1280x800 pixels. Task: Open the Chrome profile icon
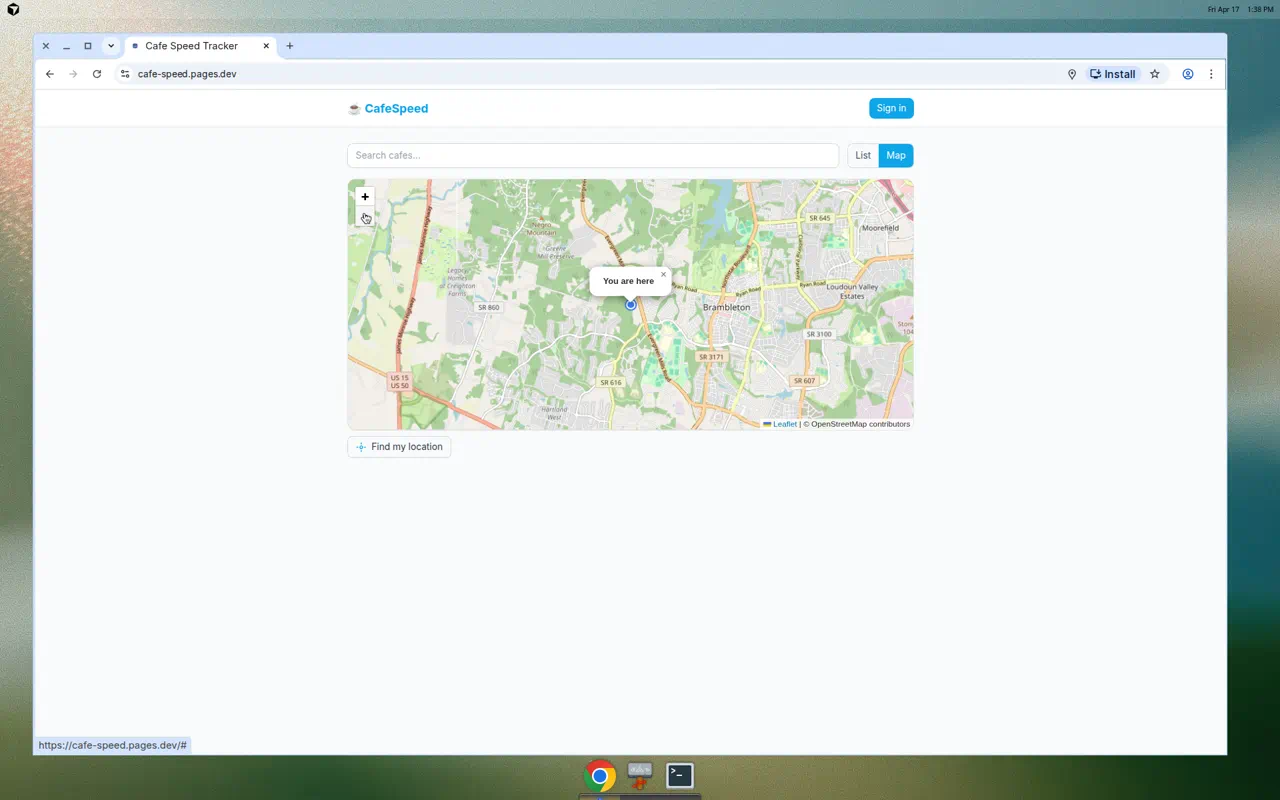point(1188,74)
